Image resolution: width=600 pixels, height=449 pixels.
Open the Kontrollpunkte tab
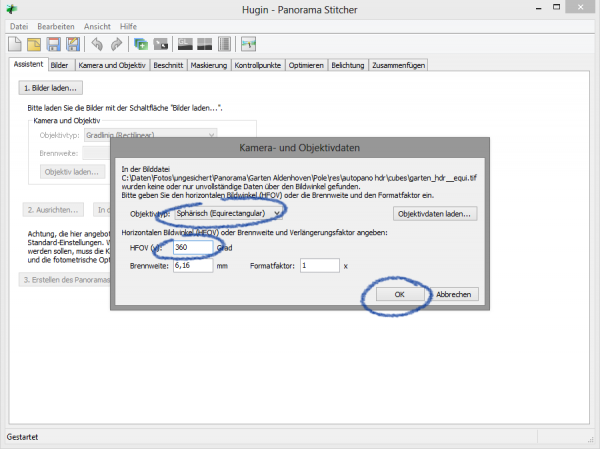(258, 65)
